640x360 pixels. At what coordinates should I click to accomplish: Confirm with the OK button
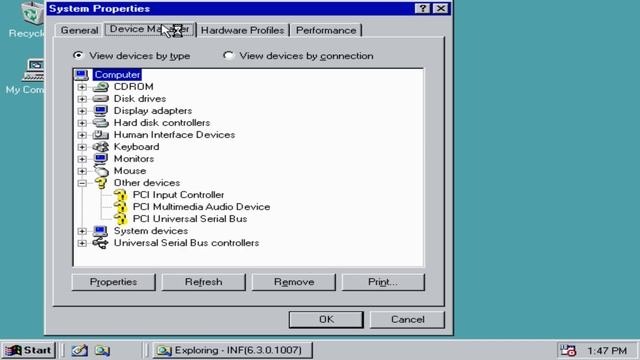[x=326, y=320]
